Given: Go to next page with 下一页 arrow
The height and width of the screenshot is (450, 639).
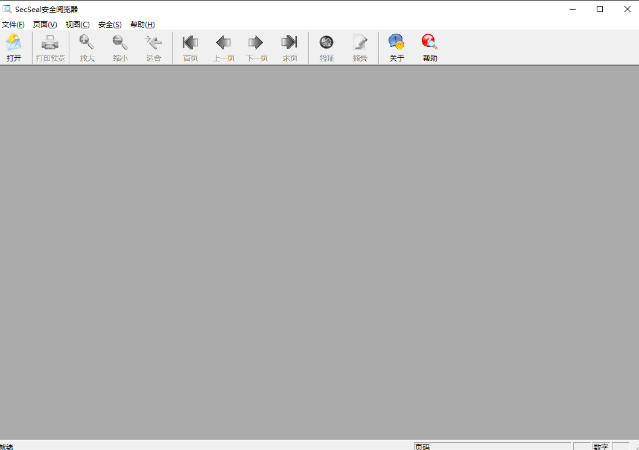Looking at the screenshot, I should click(x=256, y=46).
